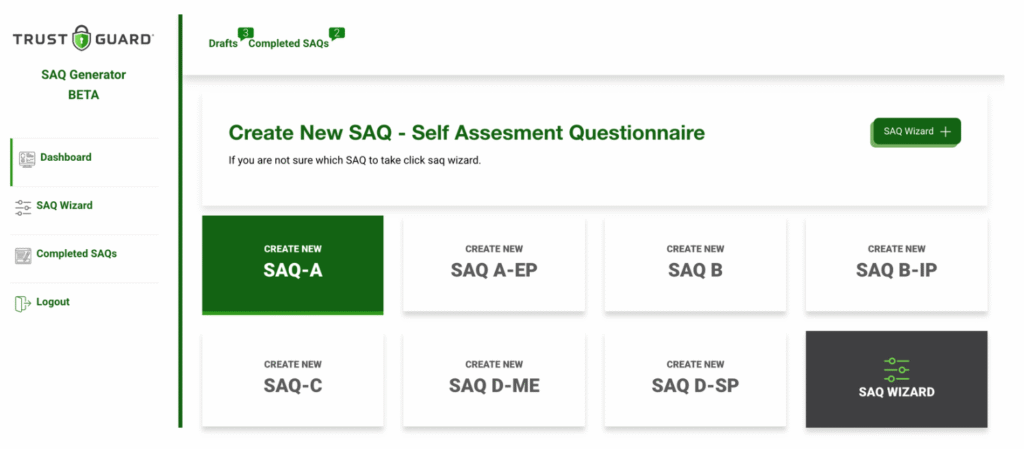Go to Dashboard in the sidebar

click(66, 158)
